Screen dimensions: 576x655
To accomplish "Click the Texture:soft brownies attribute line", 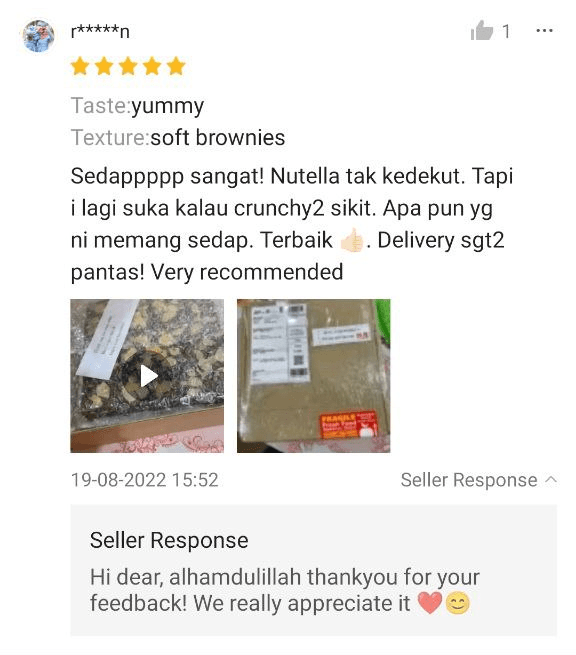I will click(x=178, y=137).
